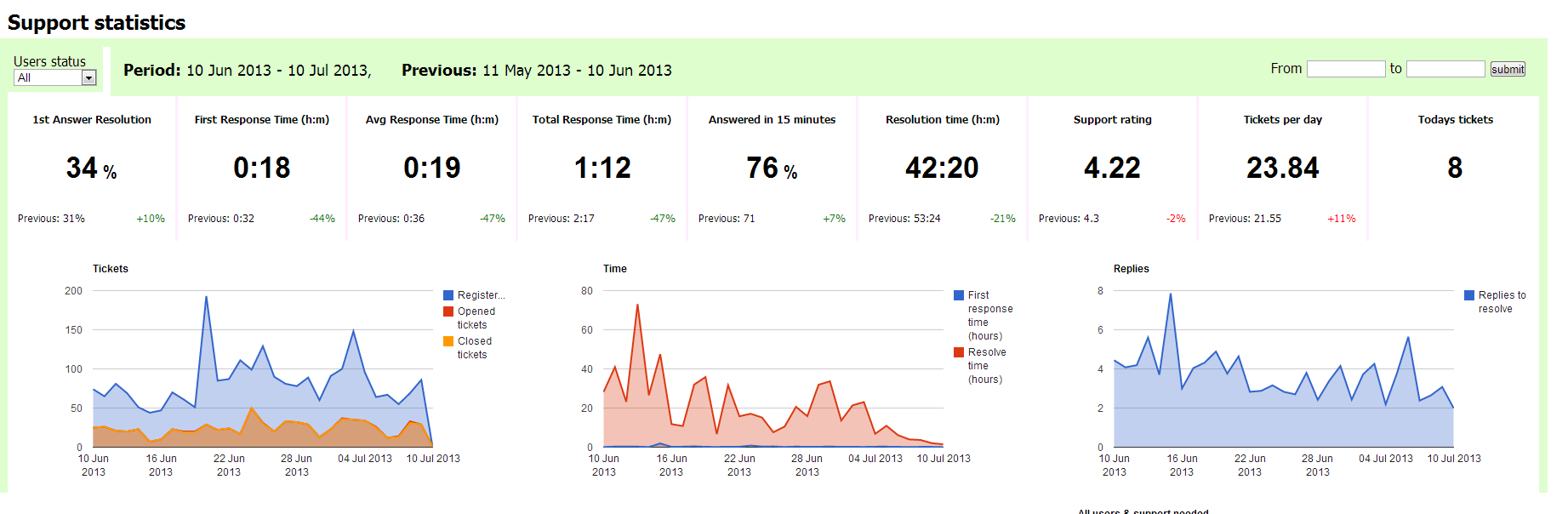Click the Avg Response Time 0:19 value
Image resolution: width=1568 pixels, height=514 pixels.
[x=431, y=168]
